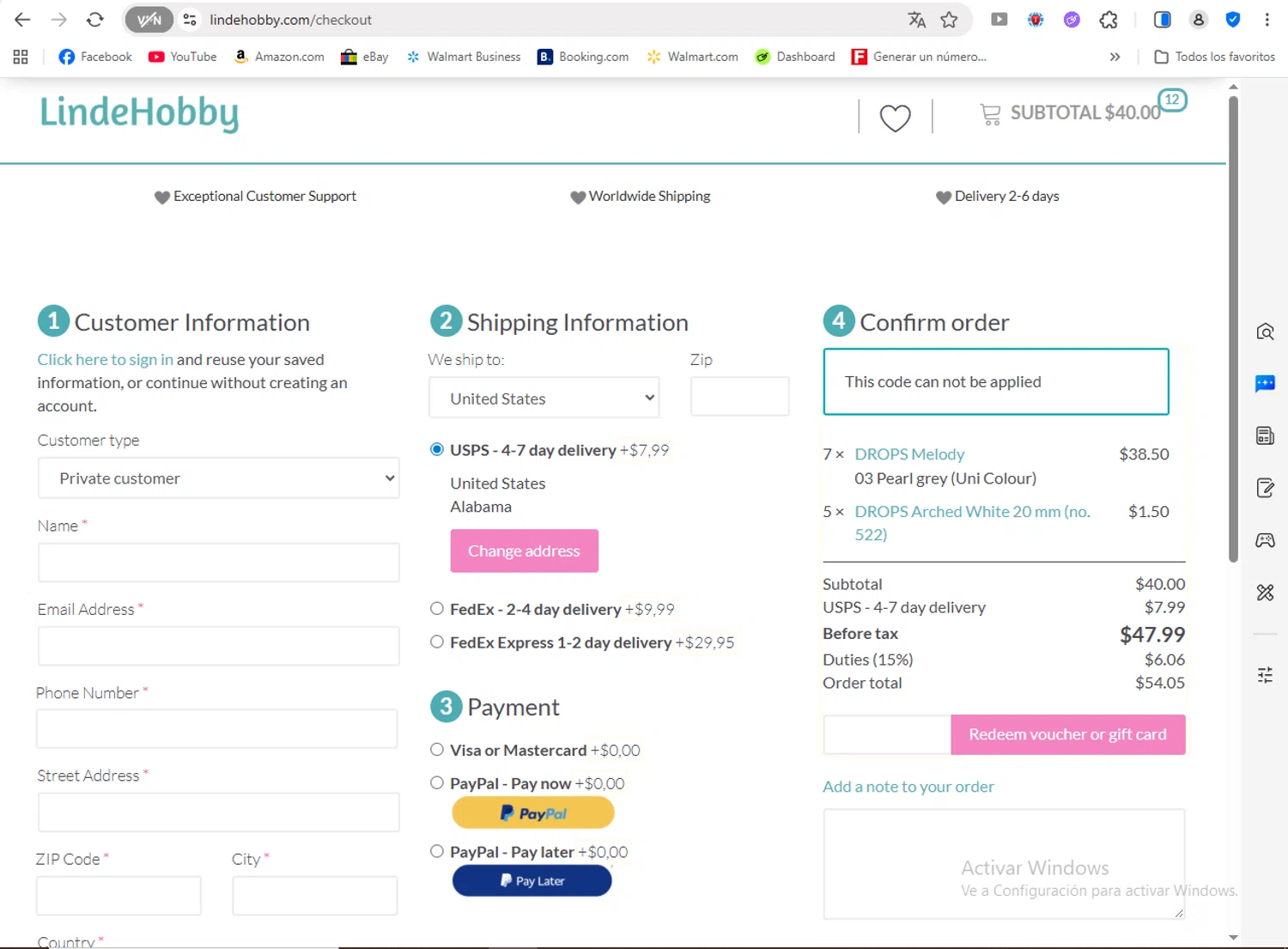The width and height of the screenshot is (1288, 949).
Task: Click the yellow PayPal button
Action: (x=533, y=812)
